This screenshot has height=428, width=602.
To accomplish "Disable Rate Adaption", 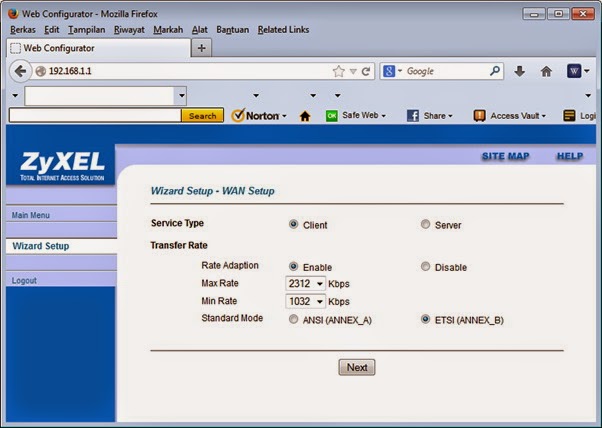I will point(425,266).
